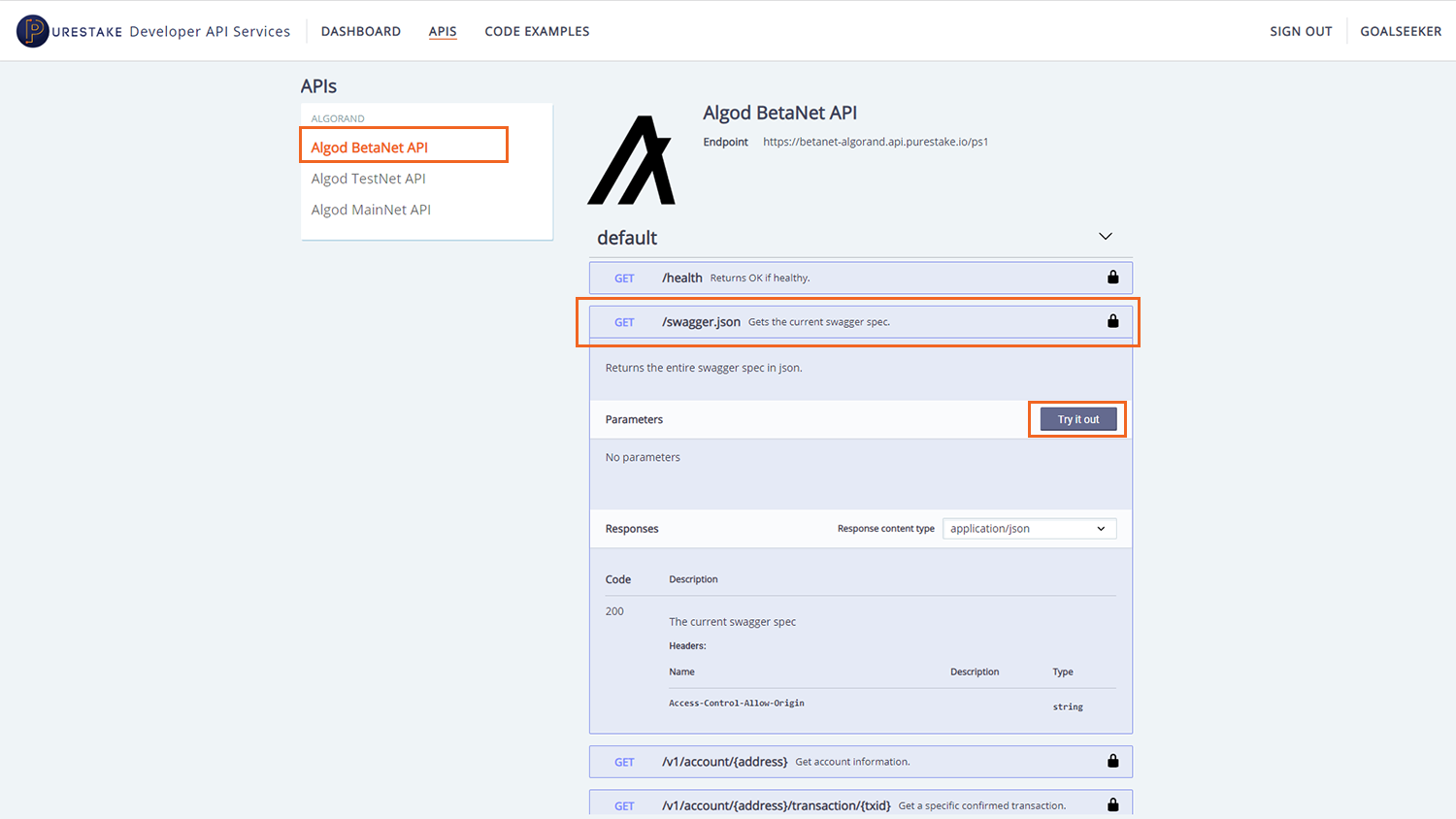The image size is (1456, 819).
Task: Collapse the default section using its chevron
Action: (x=1105, y=236)
